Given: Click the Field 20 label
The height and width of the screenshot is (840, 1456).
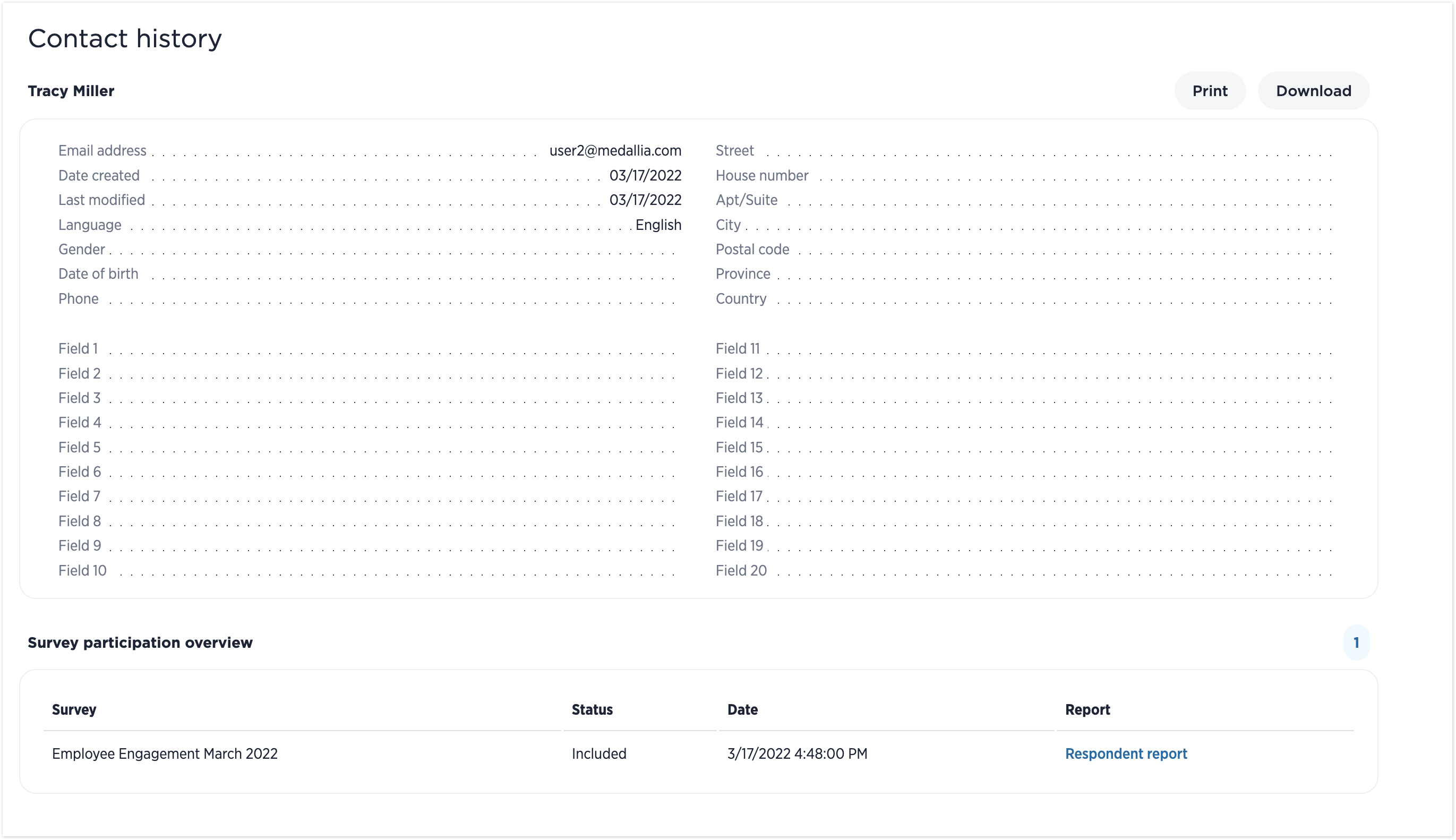Looking at the screenshot, I should tap(741, 571).
